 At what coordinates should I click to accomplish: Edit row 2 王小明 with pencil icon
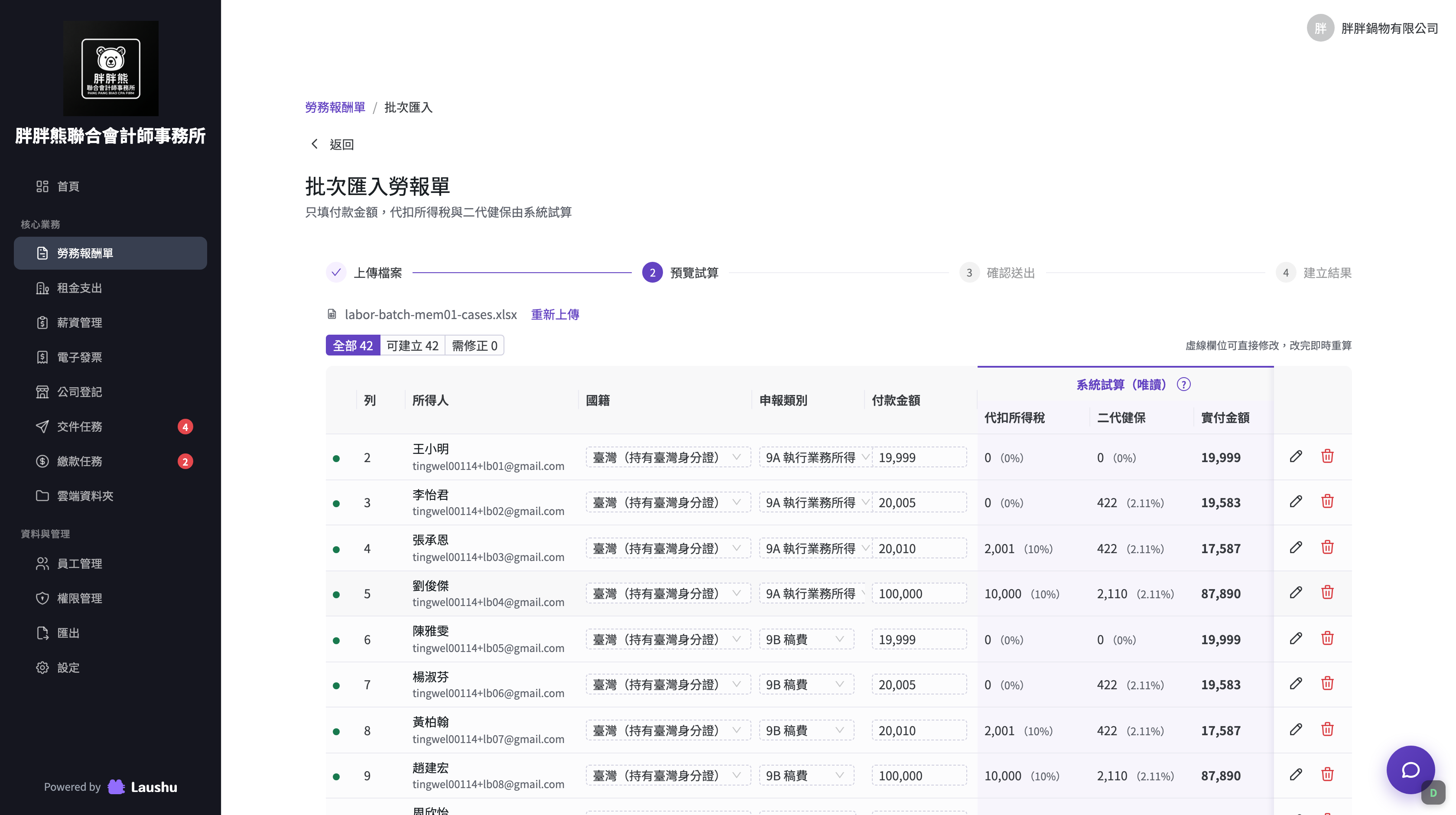(1296, 456)
